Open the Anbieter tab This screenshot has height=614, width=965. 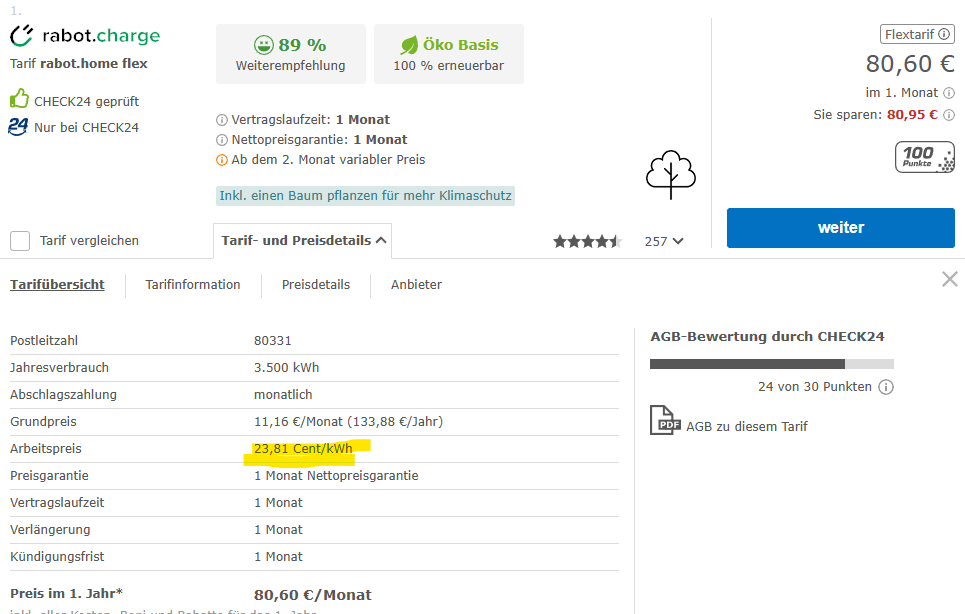click(x=416, y=285)
